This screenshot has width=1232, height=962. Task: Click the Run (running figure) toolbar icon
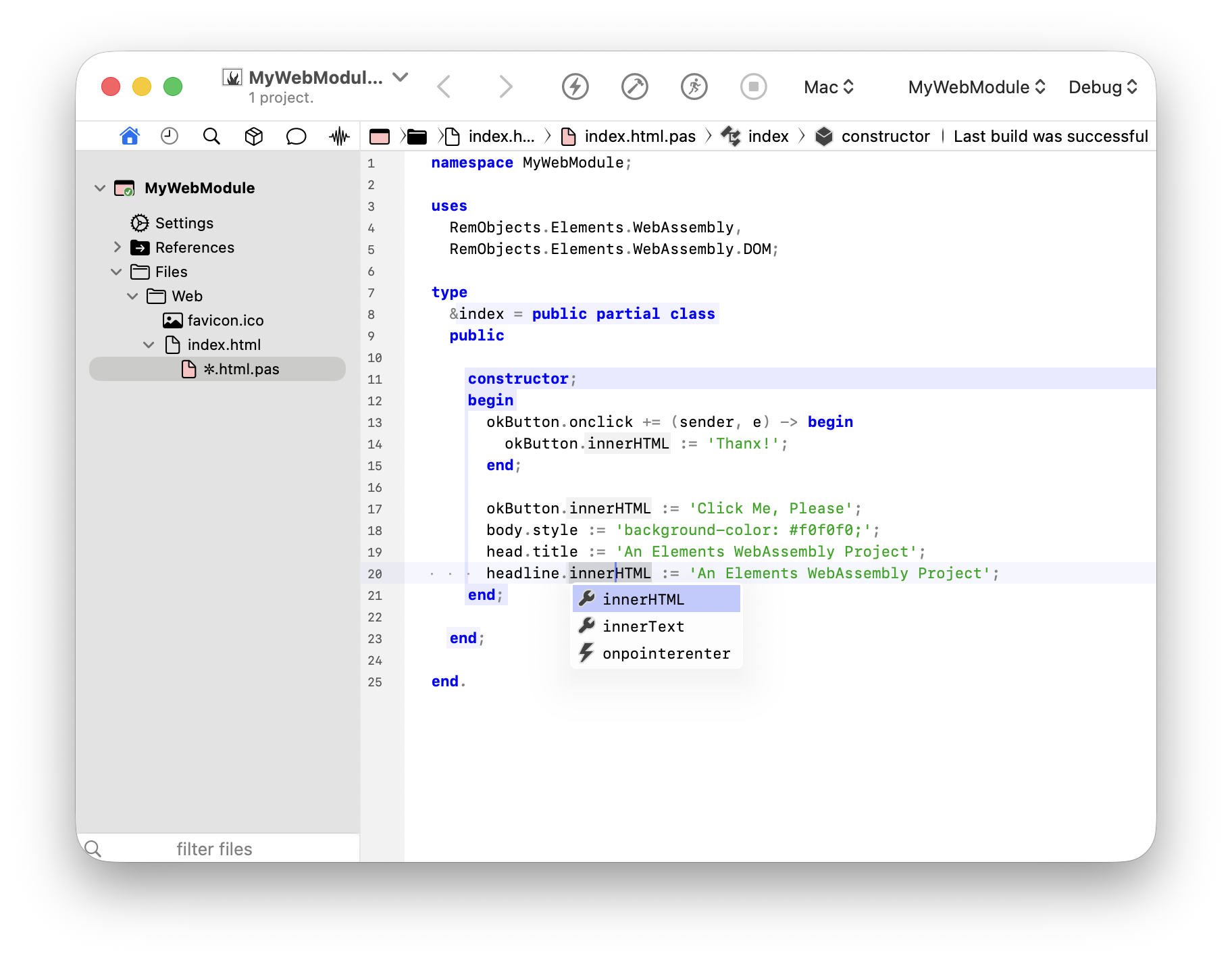[694, 86]
